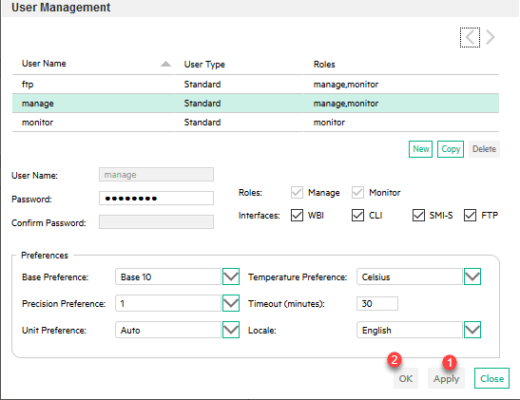
Task: Open the Temperature Preference dropdown arrow
Action: tap(472, 277)
